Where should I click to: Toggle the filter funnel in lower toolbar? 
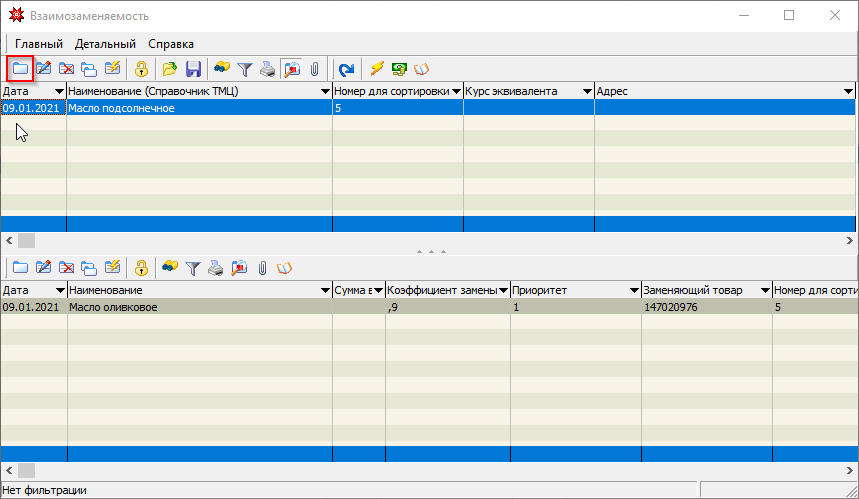(x=193, y=267)
